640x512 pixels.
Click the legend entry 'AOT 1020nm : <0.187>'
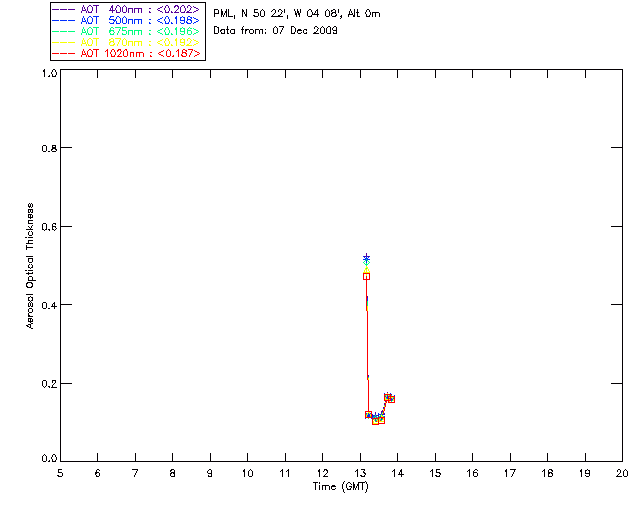pyautogui.click(x=126, y=53)
